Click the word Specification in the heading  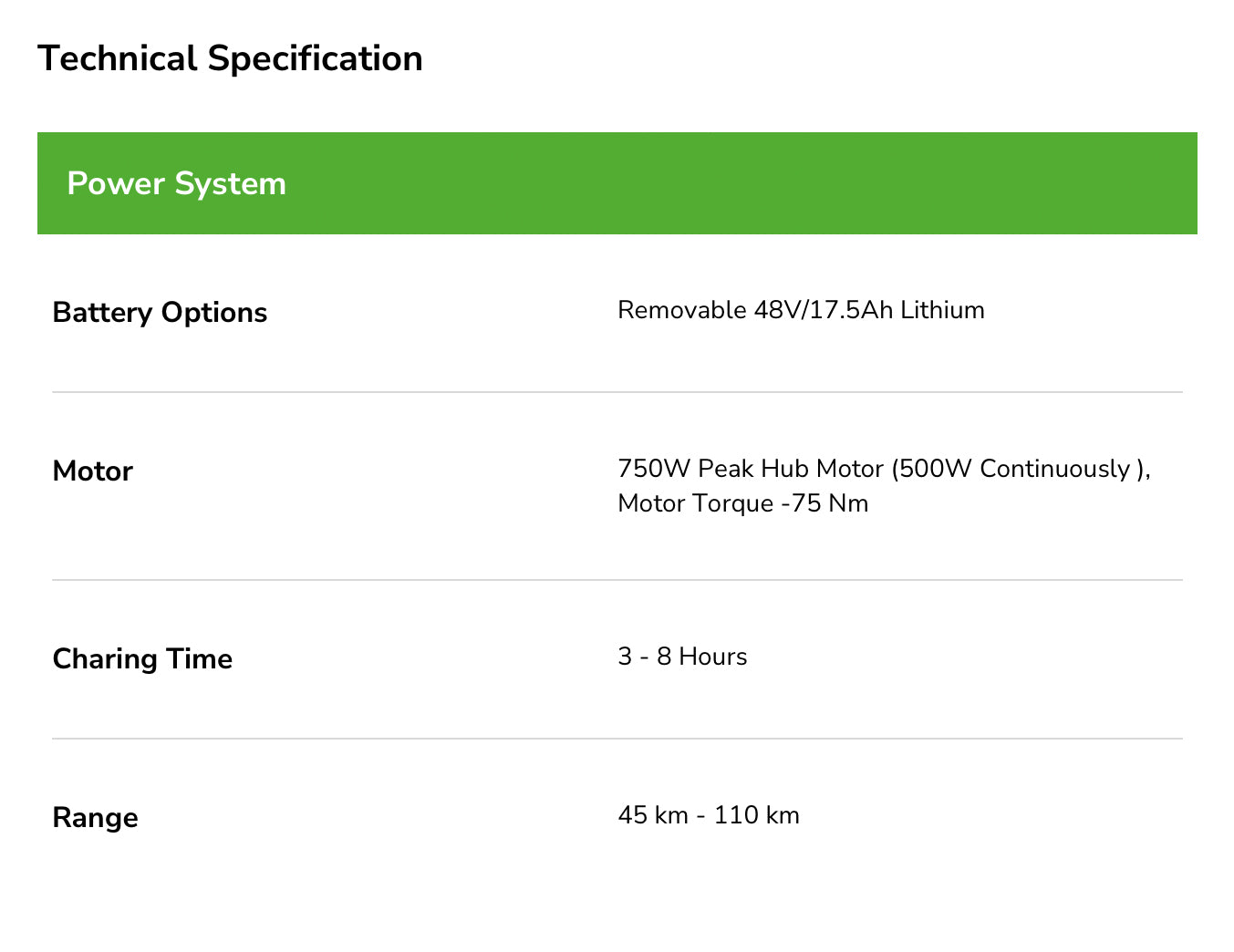click(x=315, y=59)
